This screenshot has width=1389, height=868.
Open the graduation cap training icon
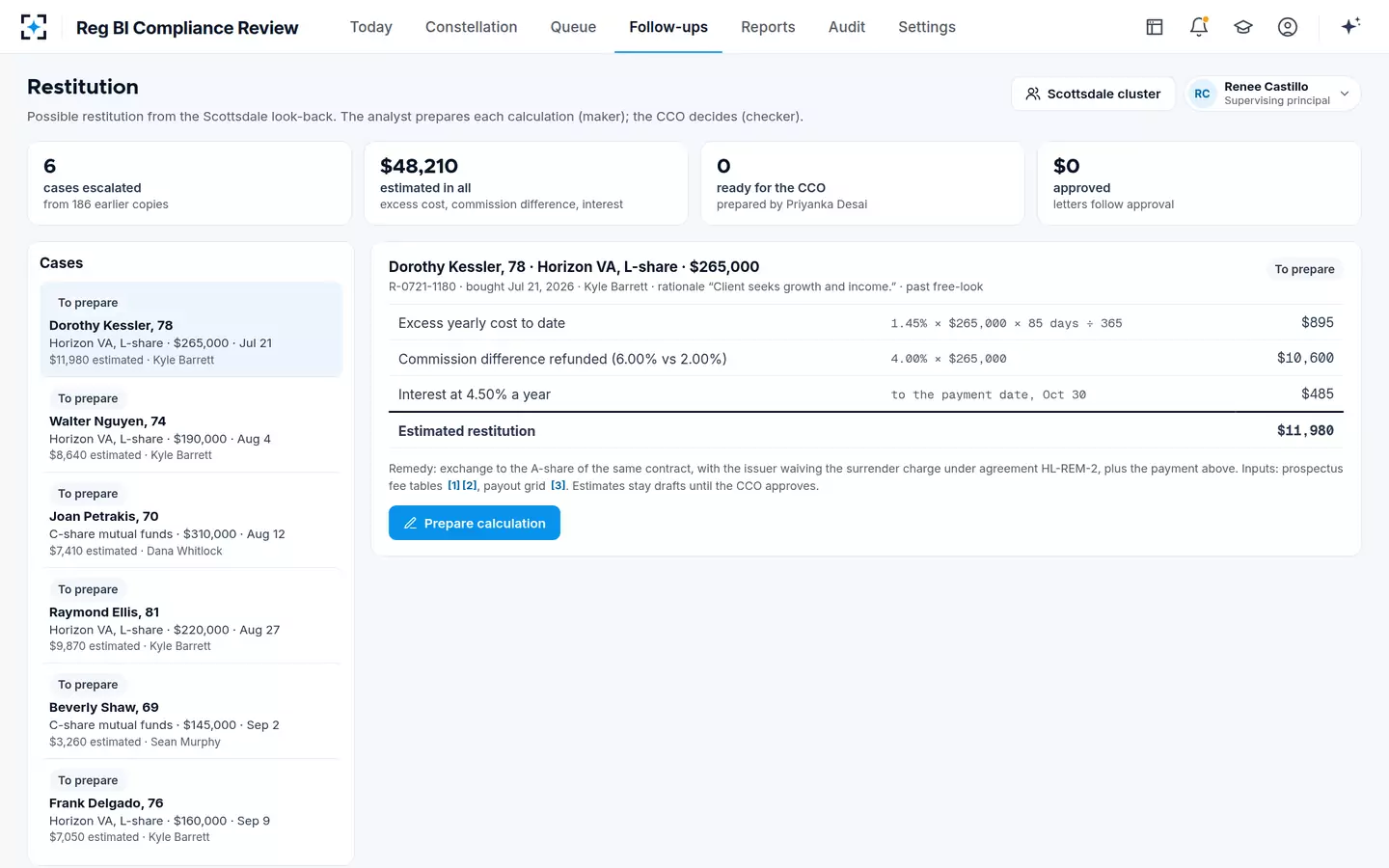coord(1243,27)
